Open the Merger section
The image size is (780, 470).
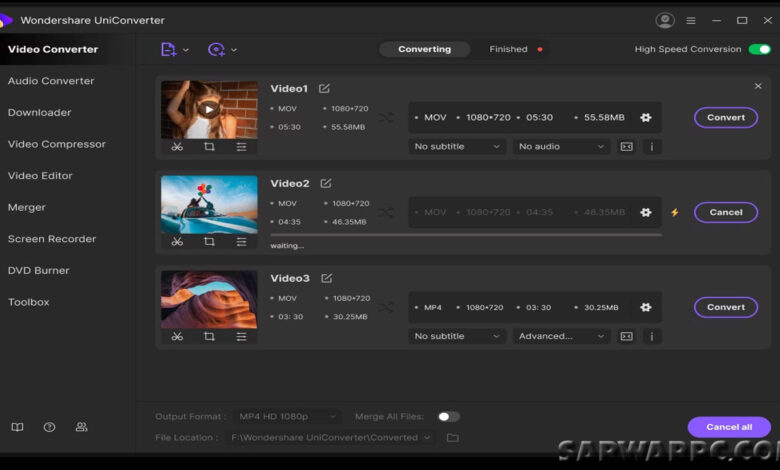click(26, 207)
